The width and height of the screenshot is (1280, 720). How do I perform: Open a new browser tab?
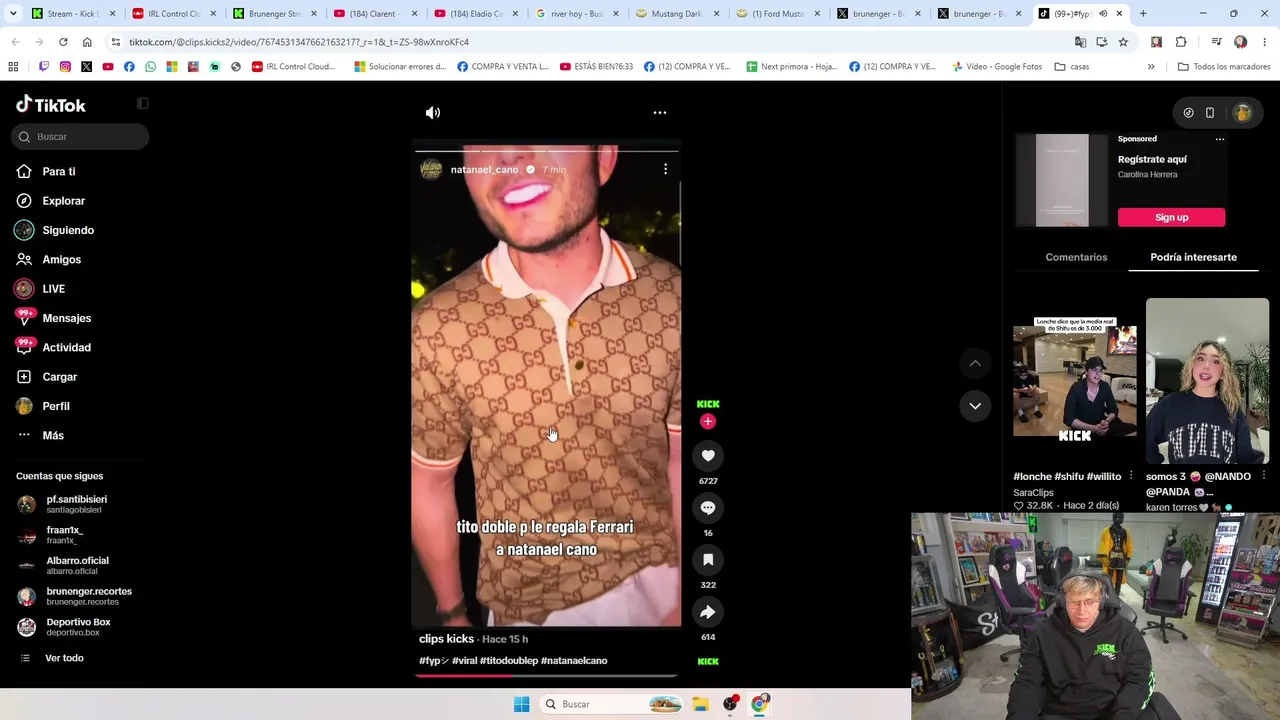[x=1143, y=14]
